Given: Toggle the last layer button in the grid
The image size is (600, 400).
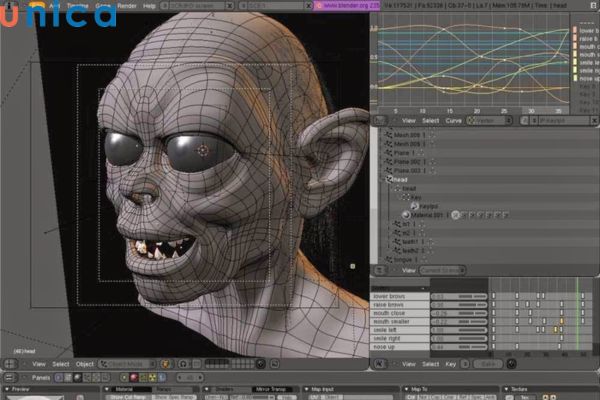Looking at the screenshot, I should (x=252, y=366).
